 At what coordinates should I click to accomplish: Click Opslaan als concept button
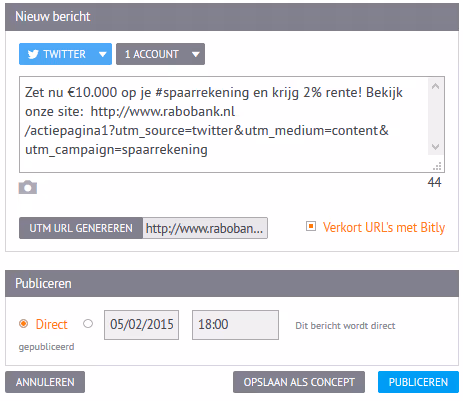pos(299,382)
